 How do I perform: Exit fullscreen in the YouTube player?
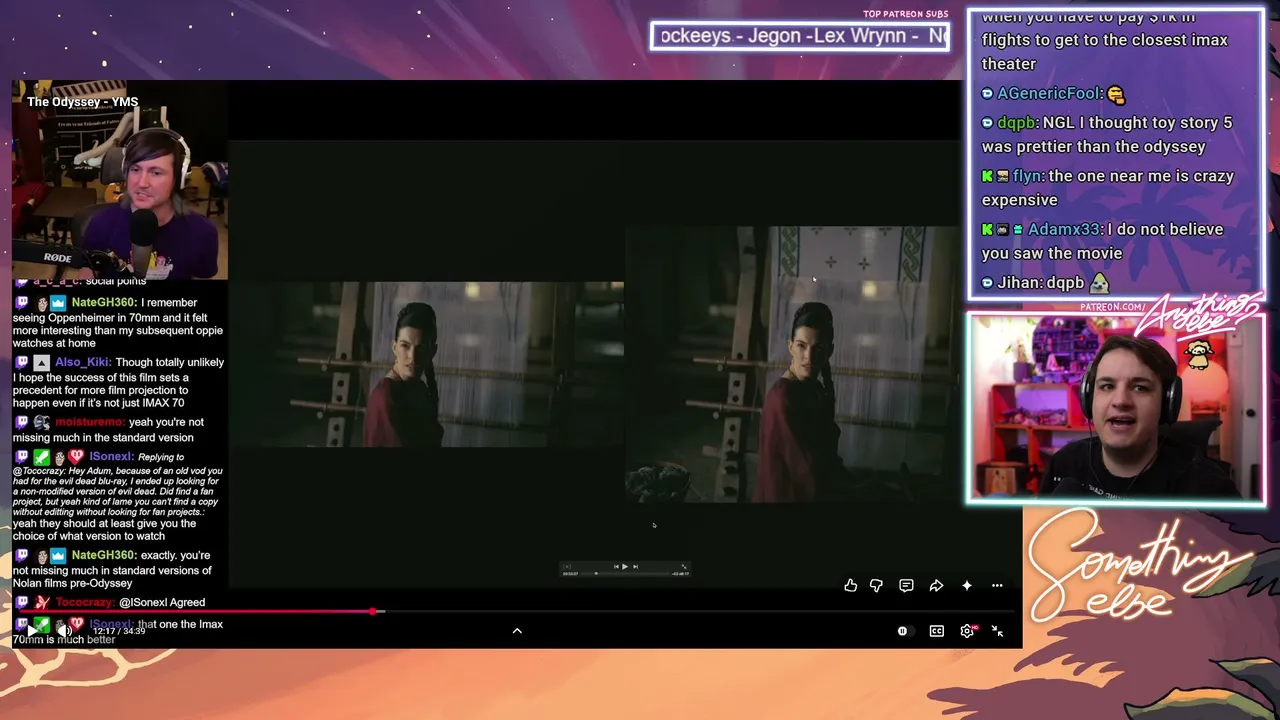pyautogui.click(x=997, y=631)
